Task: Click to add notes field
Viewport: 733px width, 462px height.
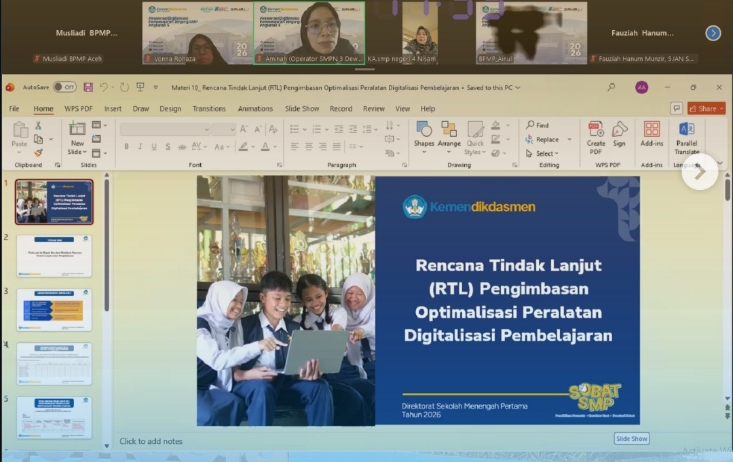Action: [151, 441]
